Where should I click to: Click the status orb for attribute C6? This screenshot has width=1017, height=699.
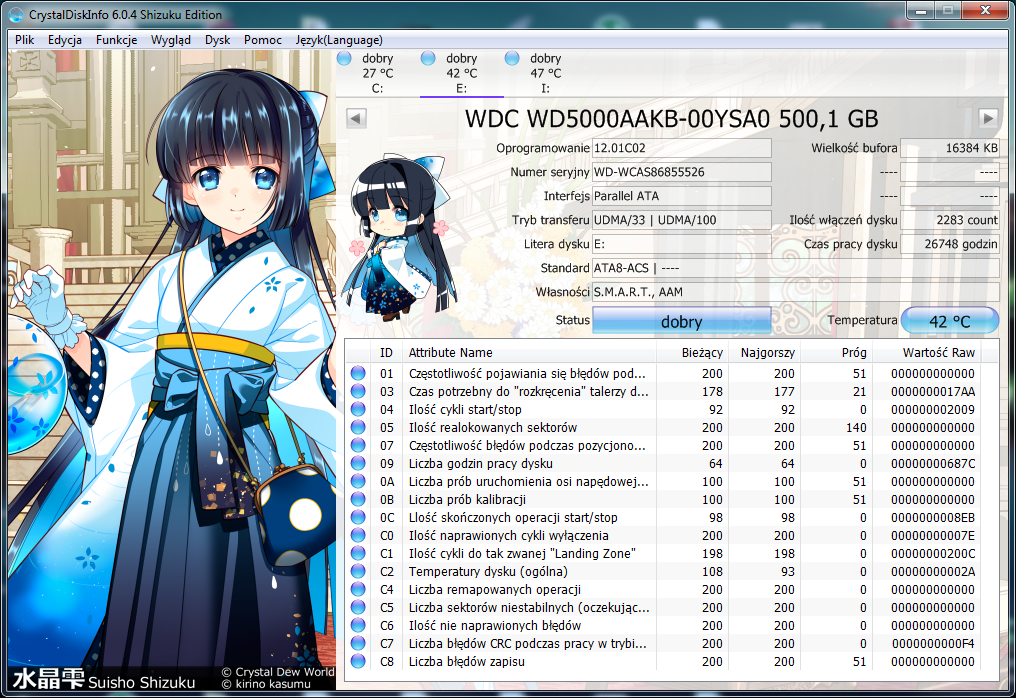pyautogui.click(x=358, y=625)
